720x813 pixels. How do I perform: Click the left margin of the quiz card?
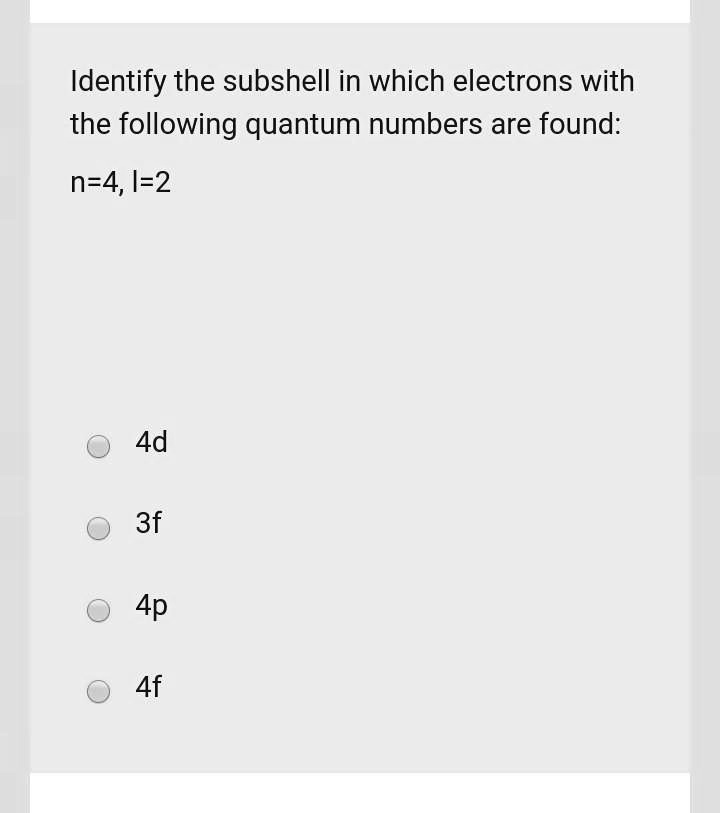[50, 400]
